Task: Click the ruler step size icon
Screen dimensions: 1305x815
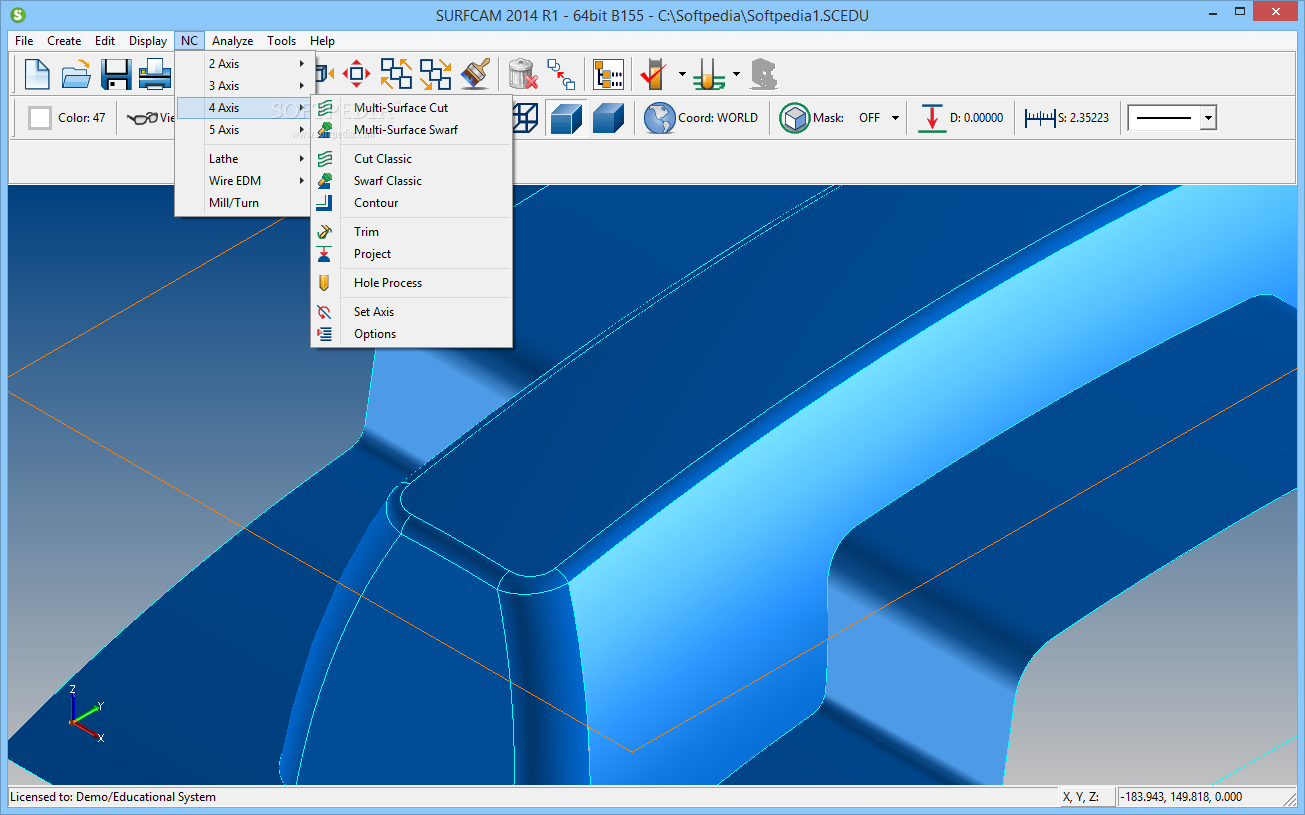Action: (1039, 118)
